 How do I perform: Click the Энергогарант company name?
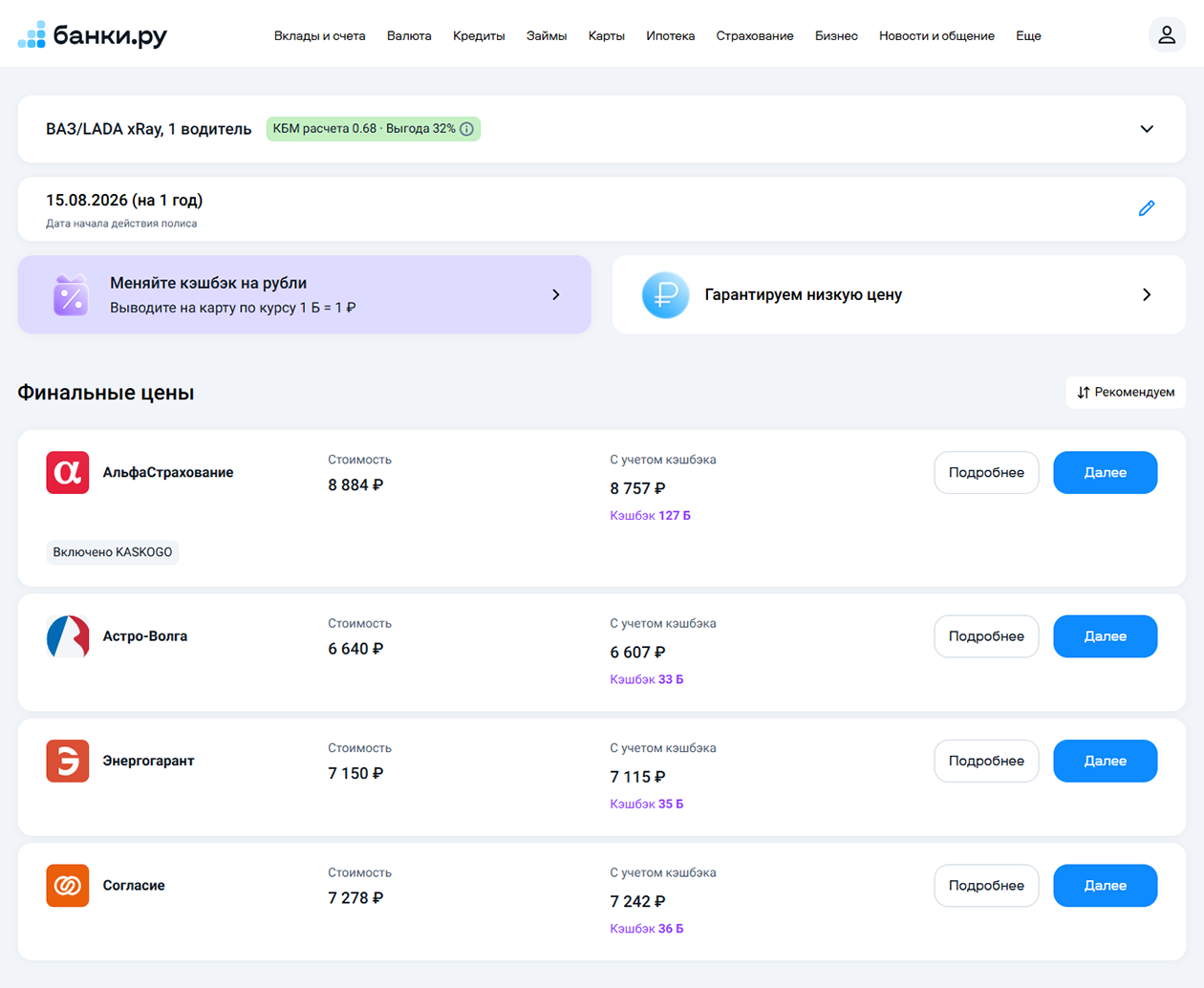coord(148,762)
